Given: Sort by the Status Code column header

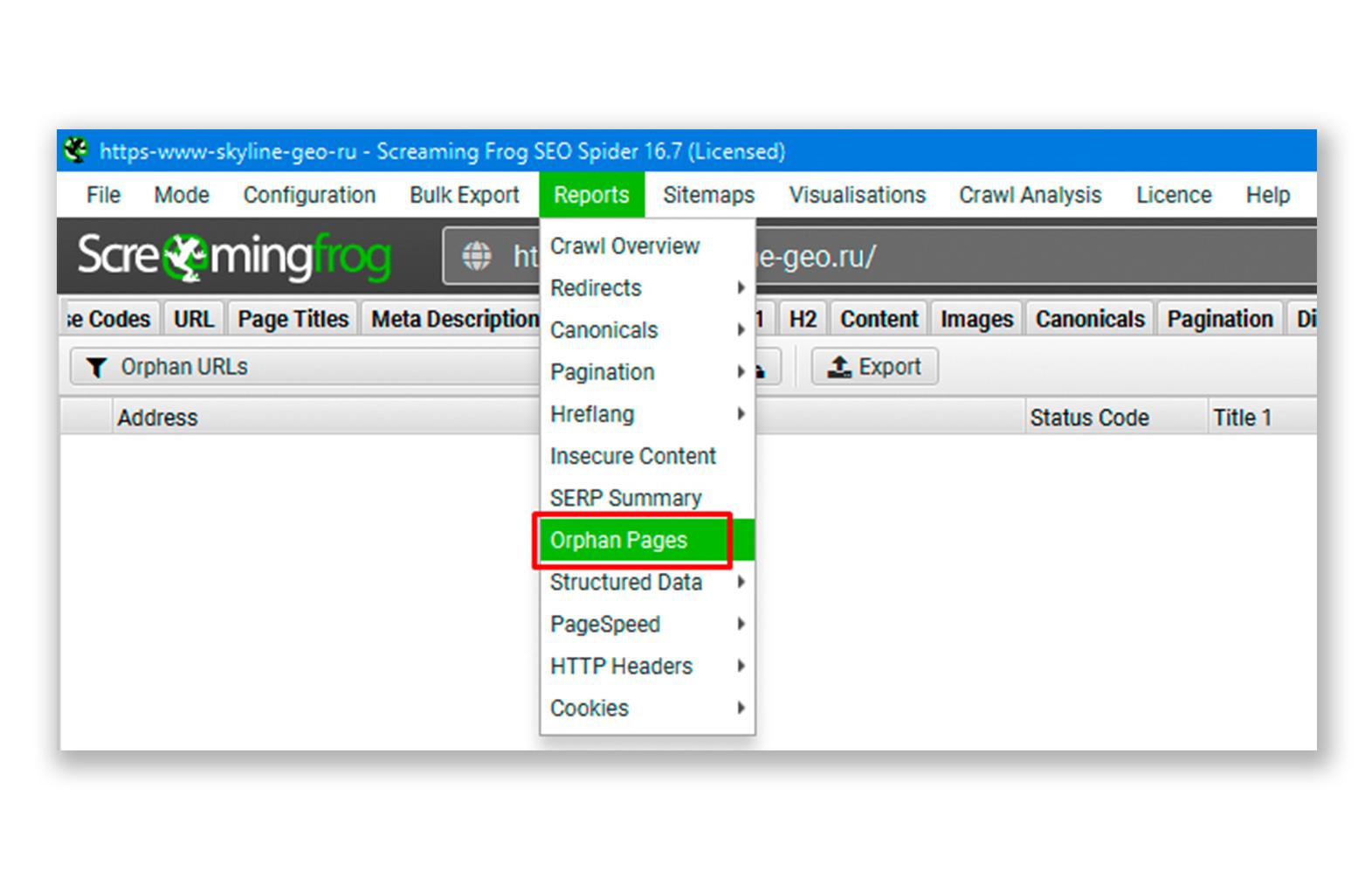Looking at the screenshot, I should pos(1115,418).
